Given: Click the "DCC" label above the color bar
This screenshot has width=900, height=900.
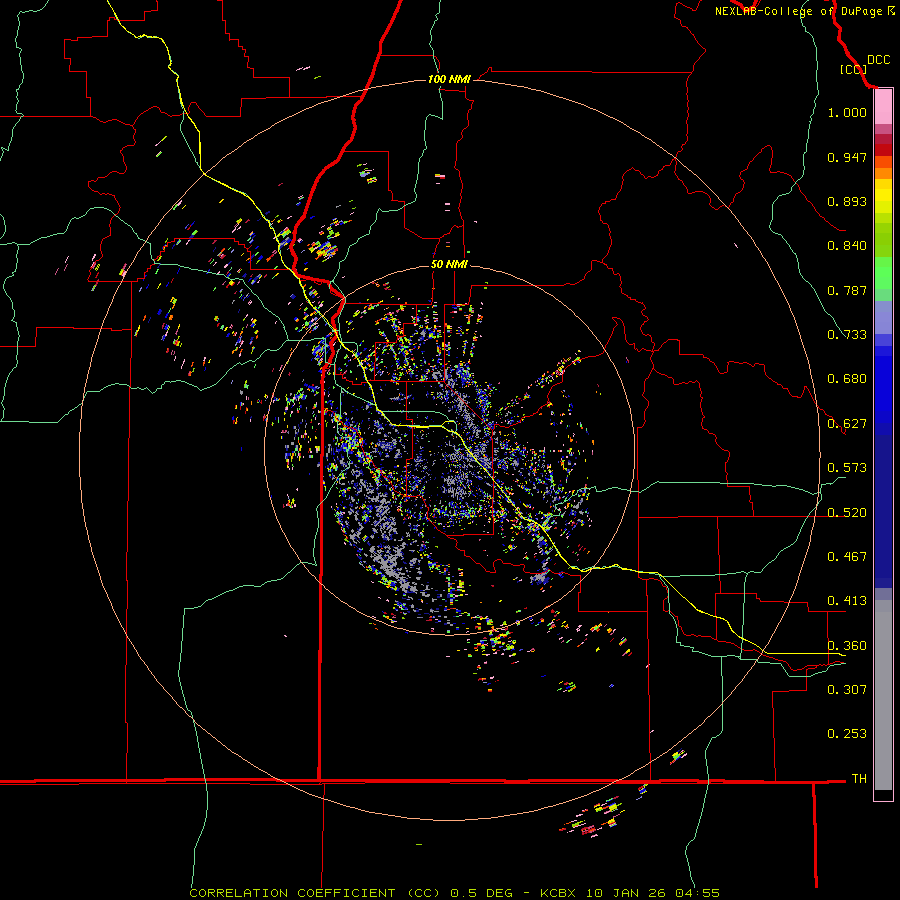Looking at the screenshot, I should pyautogui.click(x=878, y=60).
